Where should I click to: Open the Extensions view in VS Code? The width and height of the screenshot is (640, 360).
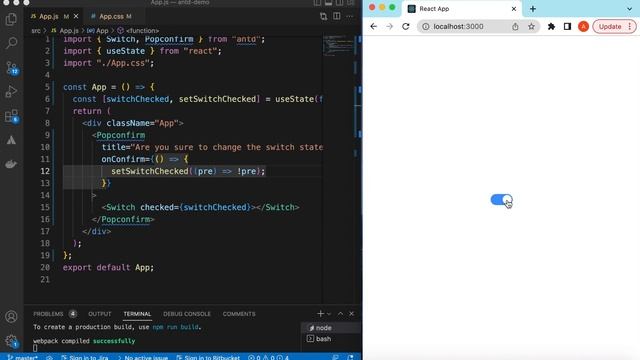click(x=11, y=116)
